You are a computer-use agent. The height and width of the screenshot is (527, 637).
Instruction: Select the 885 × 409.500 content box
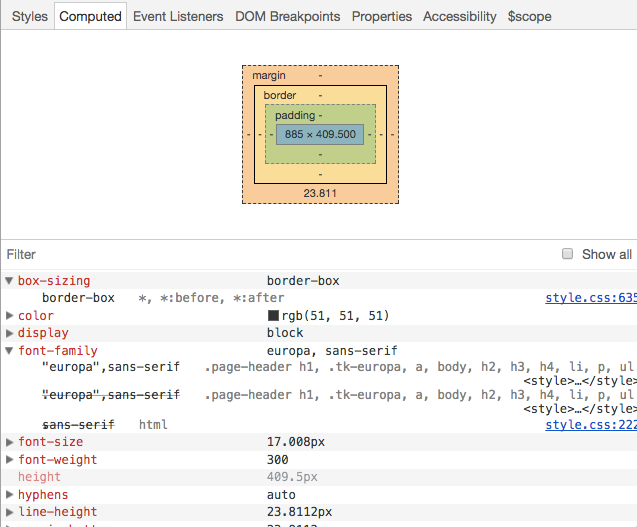click(x=320, y=134)
